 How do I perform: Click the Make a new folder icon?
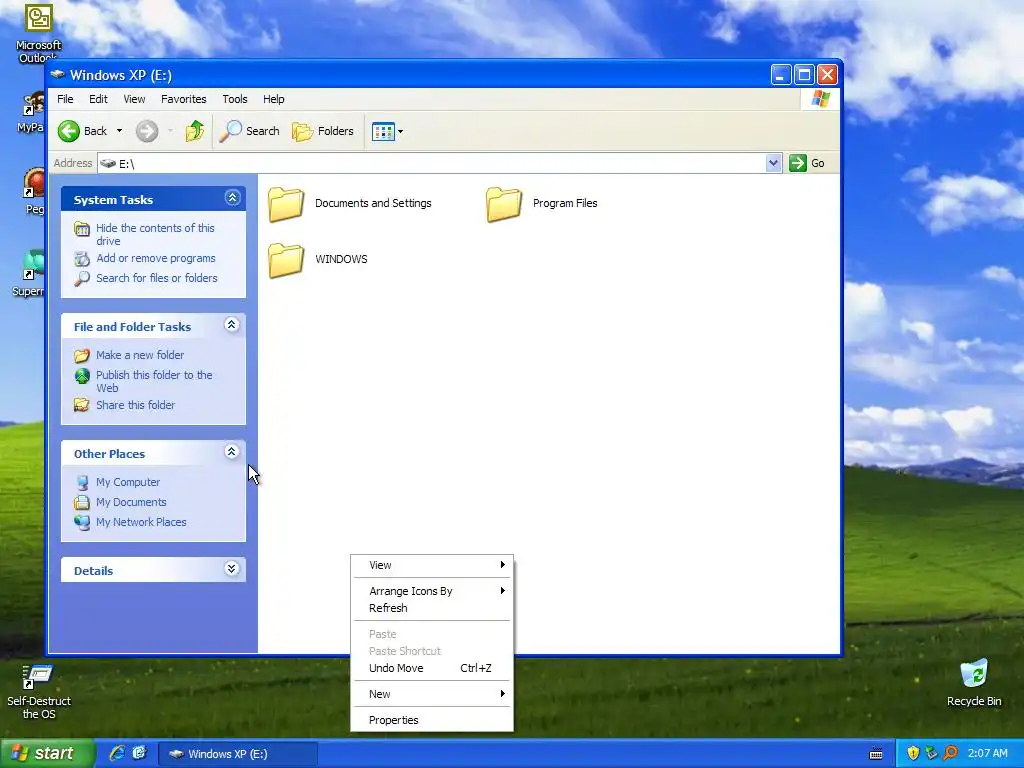pos(82,355)
